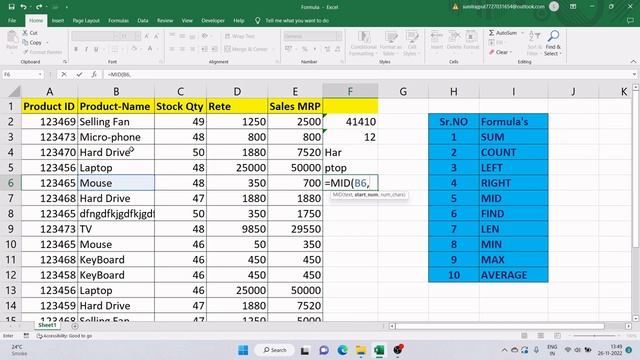The height and width of the screenshot is (360, 640).
Task: Click the Excel icon in taskbar
Action: pyautogui.click(x=379, y=350)
